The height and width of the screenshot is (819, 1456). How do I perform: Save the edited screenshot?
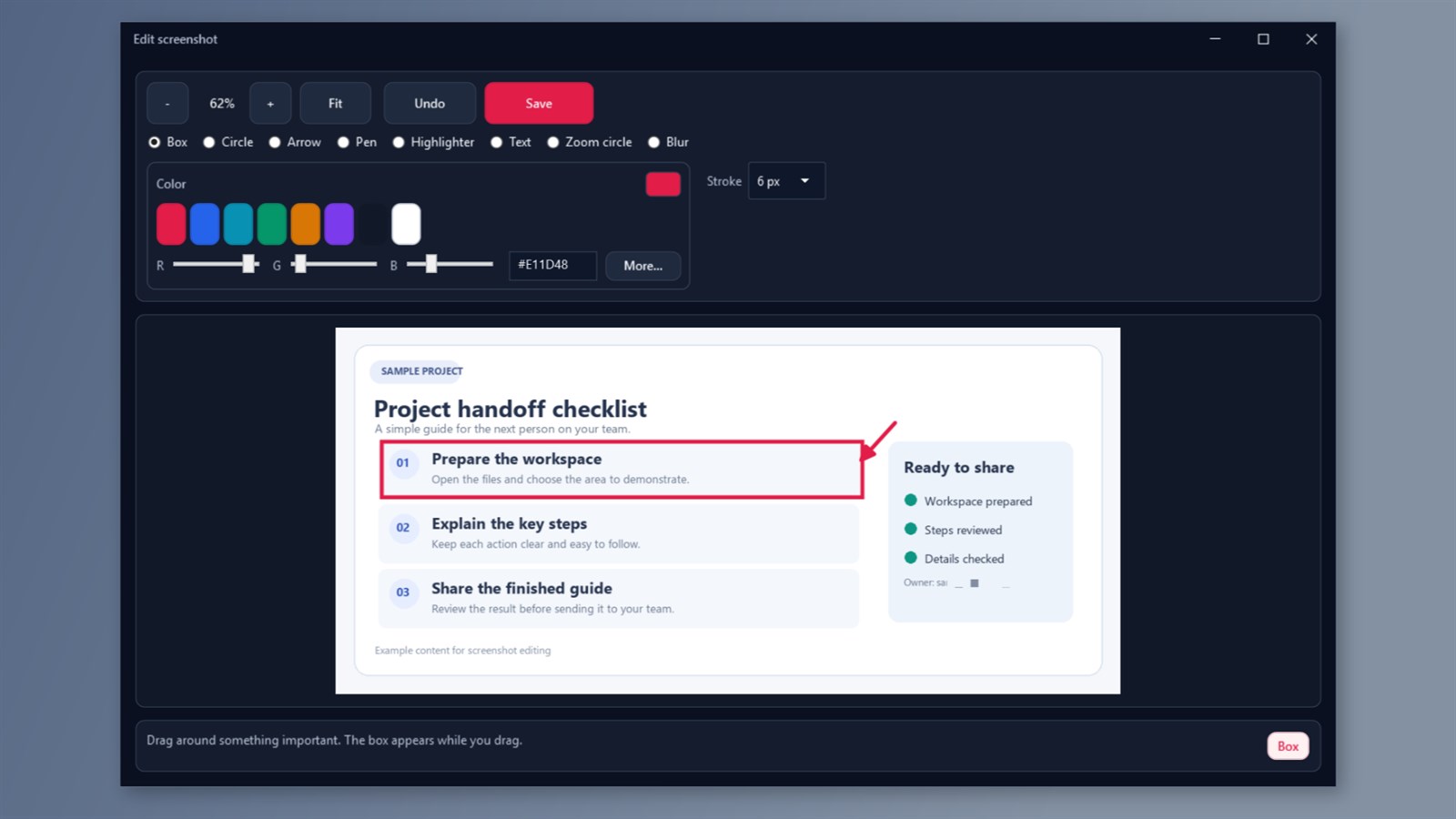point(539,103)
